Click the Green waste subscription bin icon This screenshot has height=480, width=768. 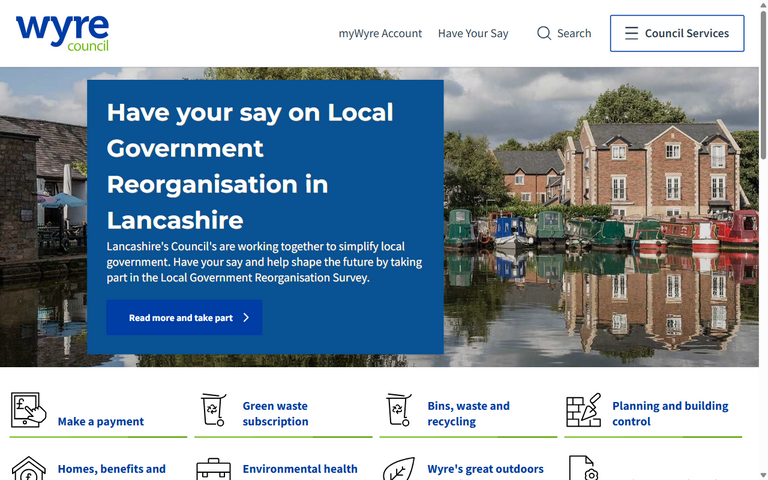[213, 410]
